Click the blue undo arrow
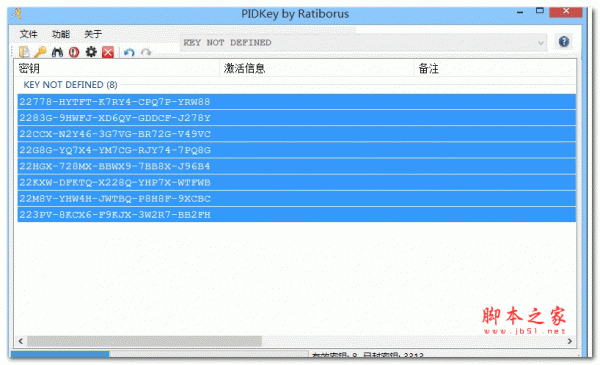 [129, 52]
